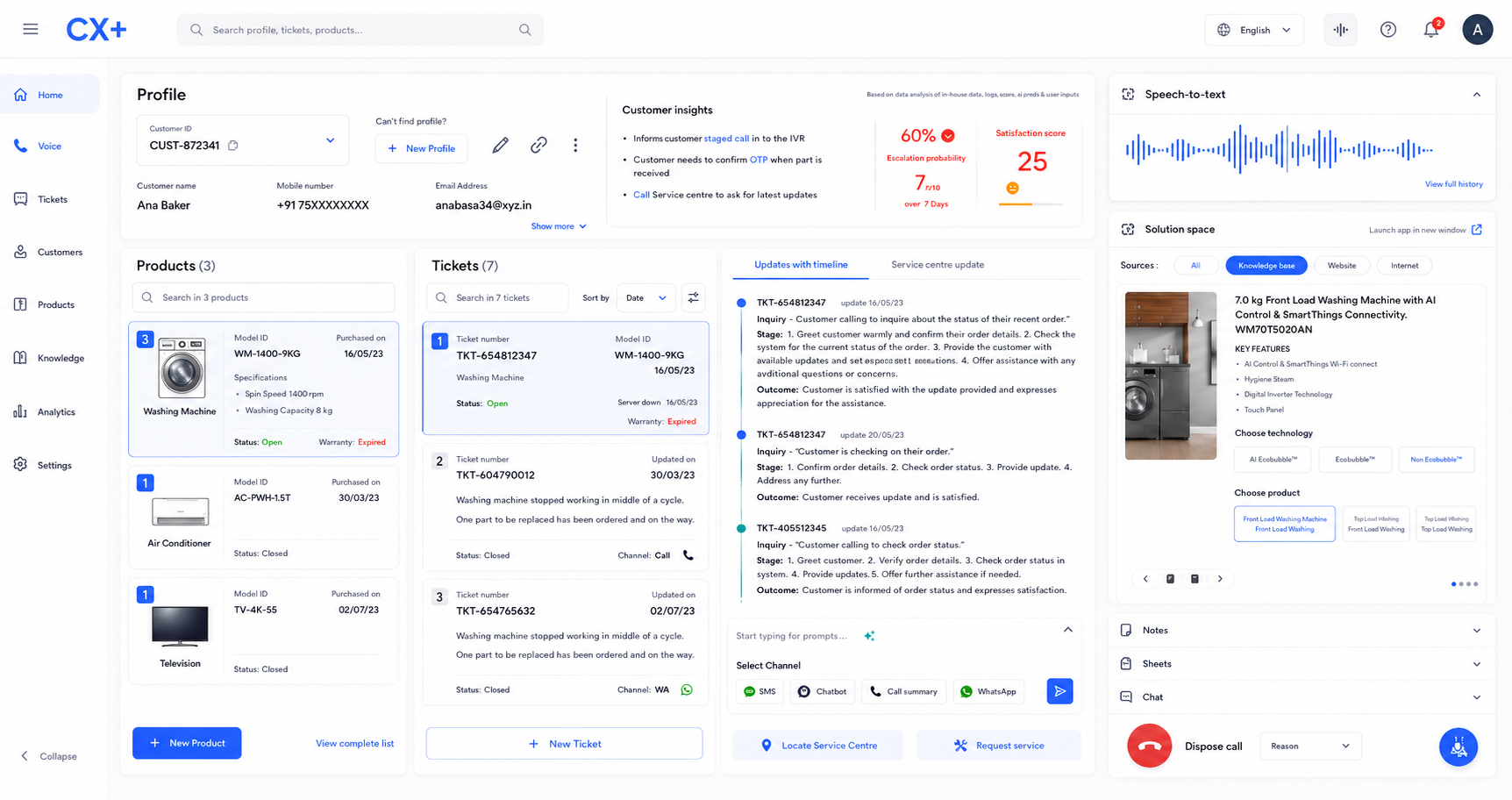The width and height of the screenshot is (1512, 800).
Task: Click the search magnifier in top search bar
Action: (524, 30)
